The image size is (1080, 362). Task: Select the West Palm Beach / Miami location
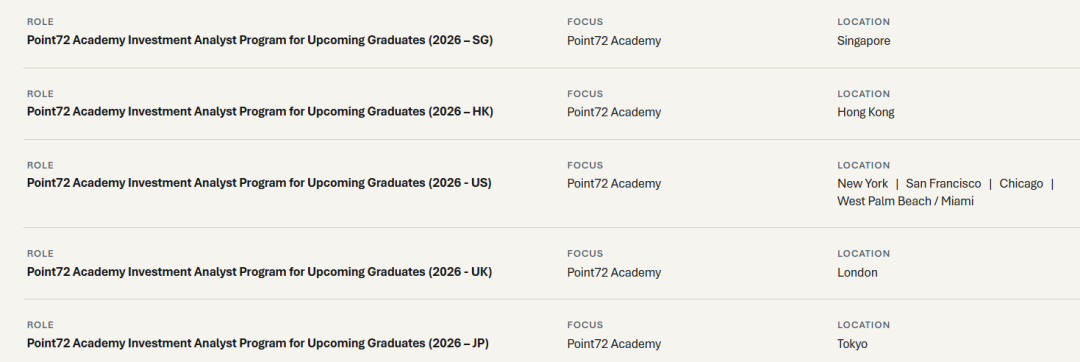point(905,201)
